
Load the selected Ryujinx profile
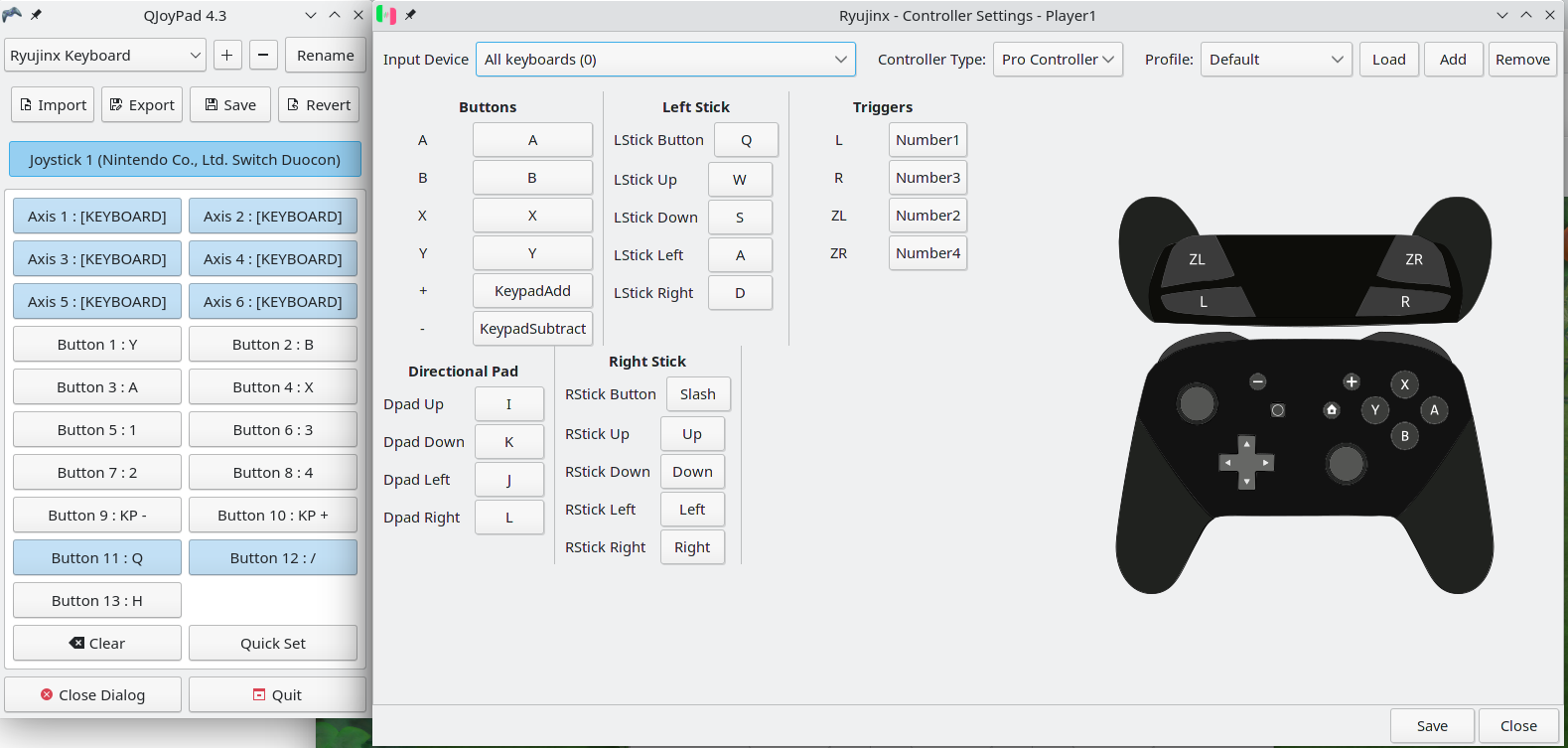pos(1389,60)
